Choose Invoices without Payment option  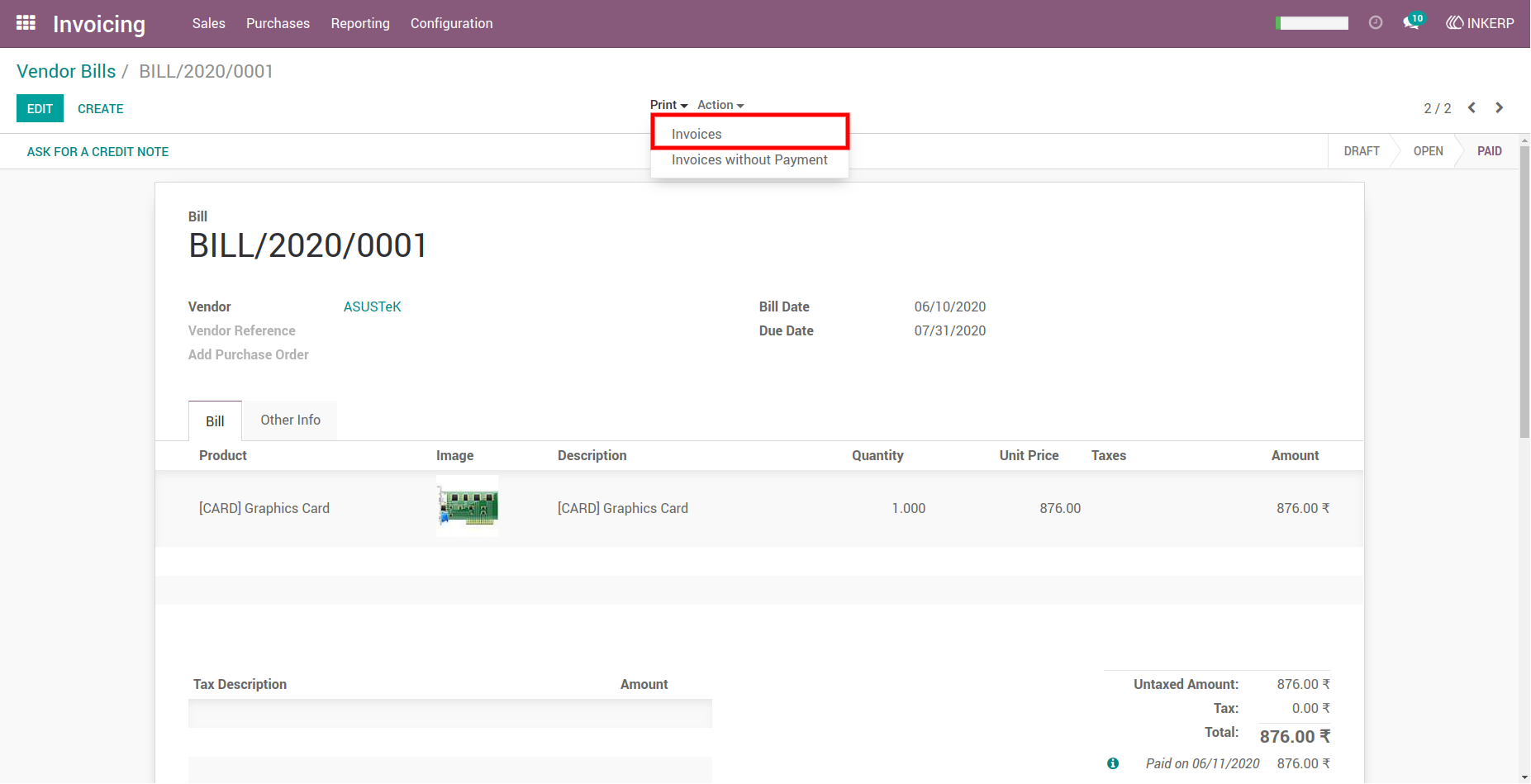749,159
